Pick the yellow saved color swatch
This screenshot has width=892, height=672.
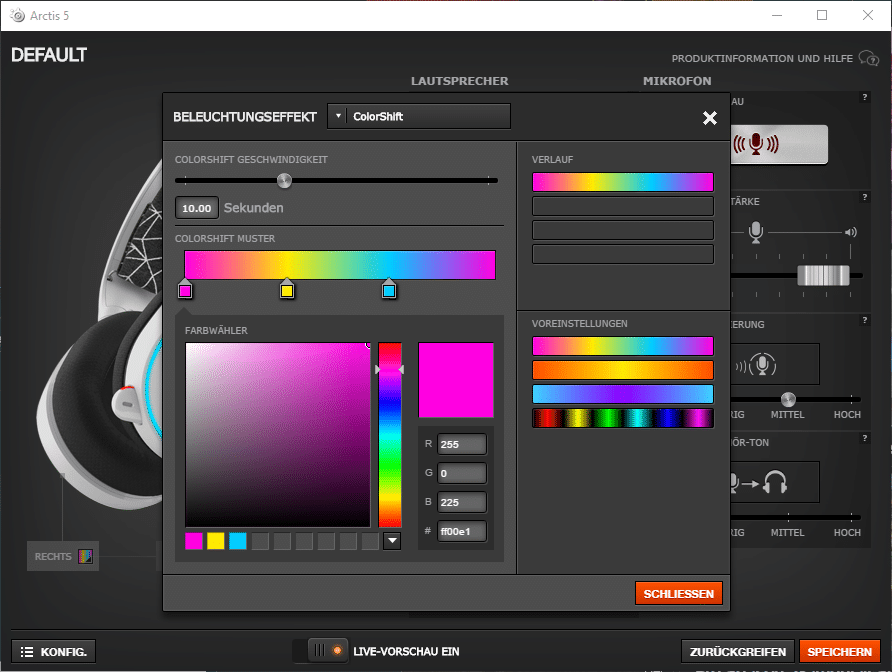[216, 541]
